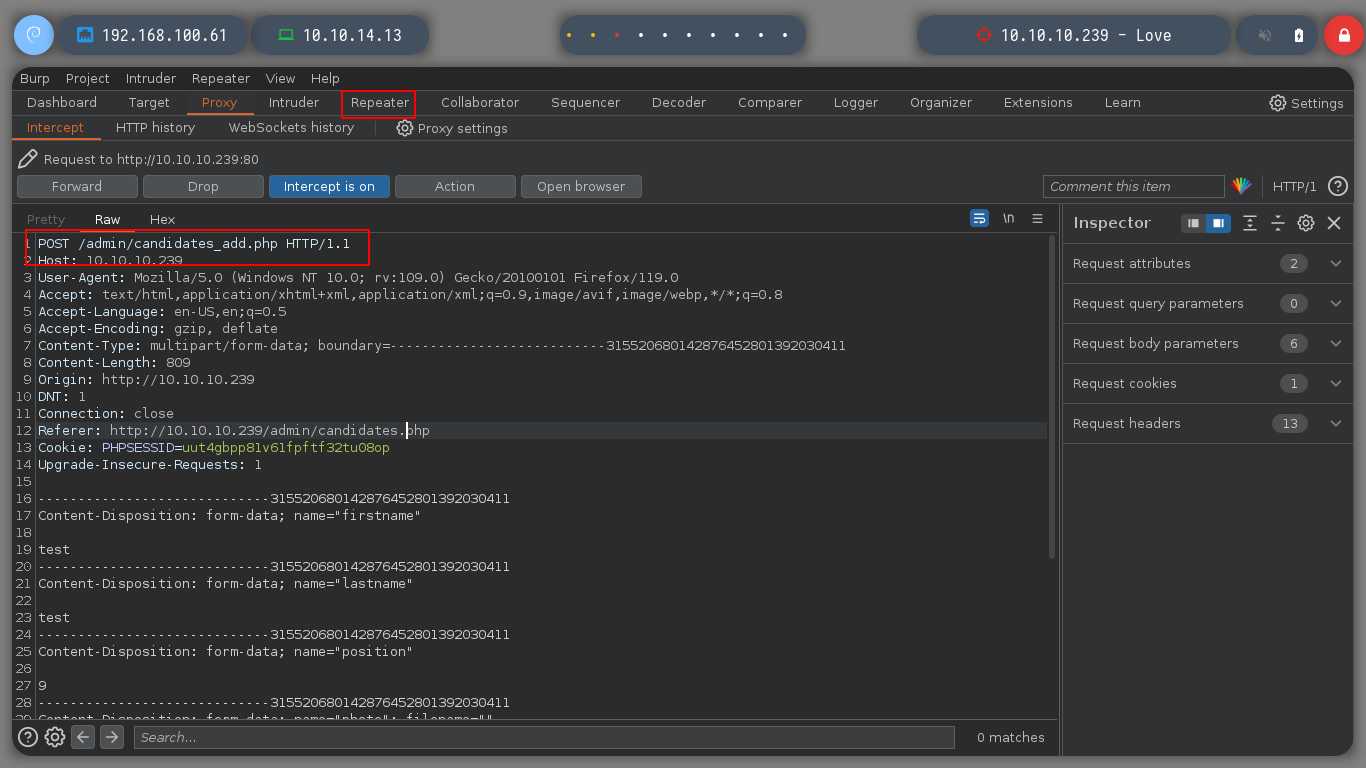Switch to the Collaborator tab
The image size is (1366, 768).
click(x=480, y=102)
